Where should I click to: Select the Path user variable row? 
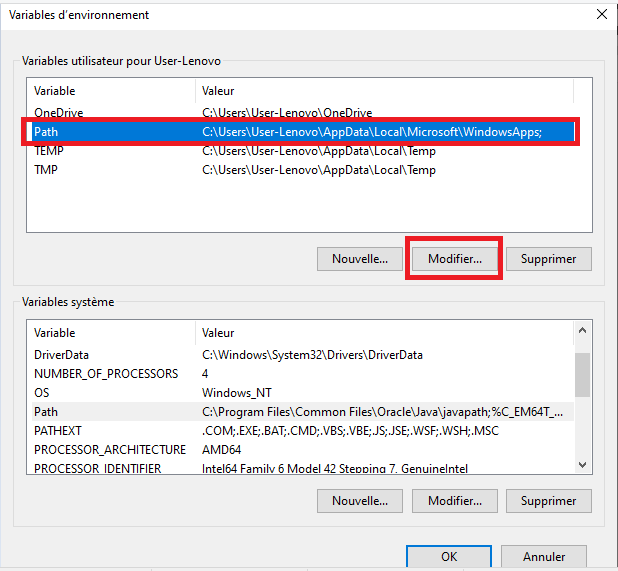coord(303,132)
